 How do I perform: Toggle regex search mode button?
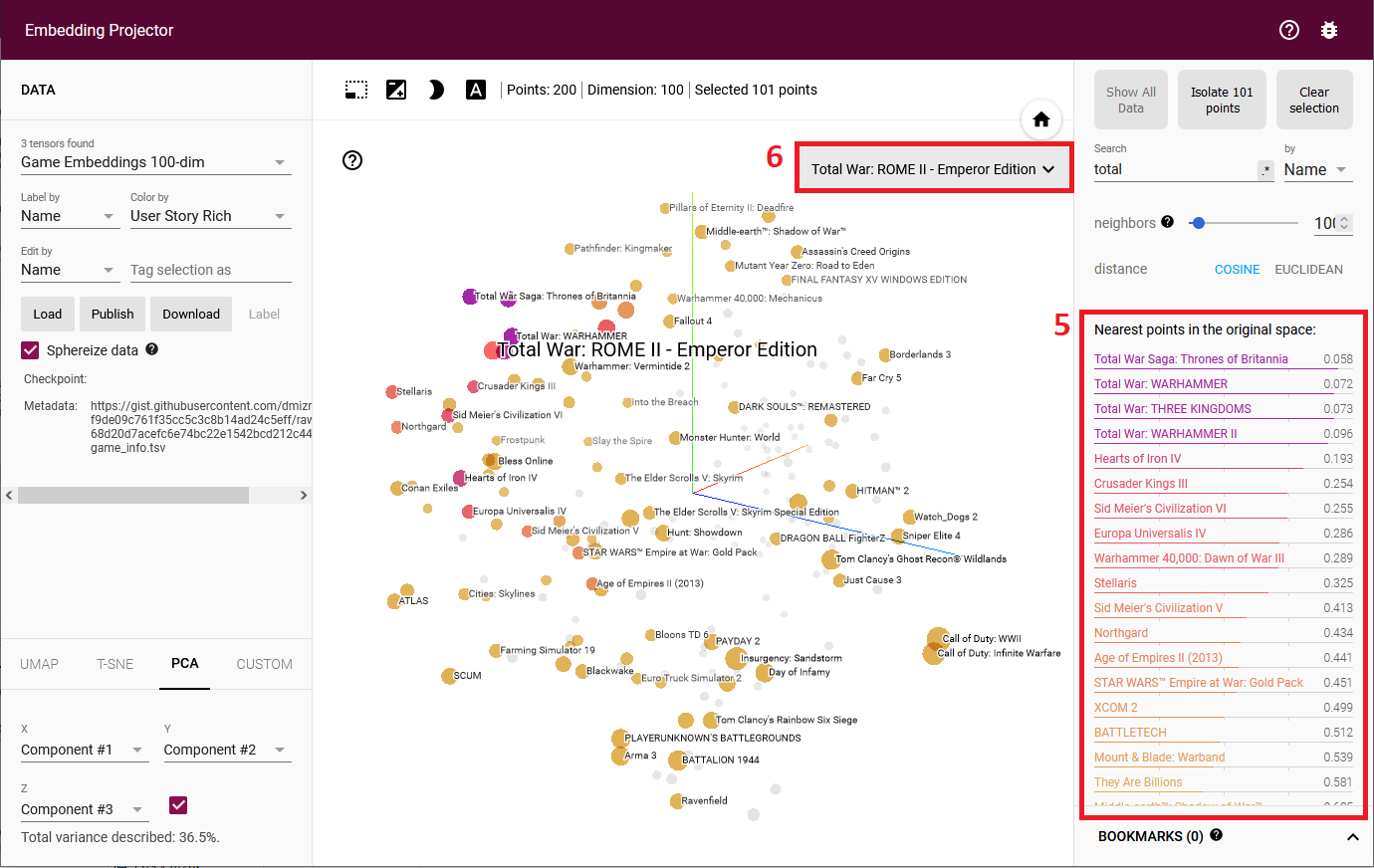tap(1265, 170)
